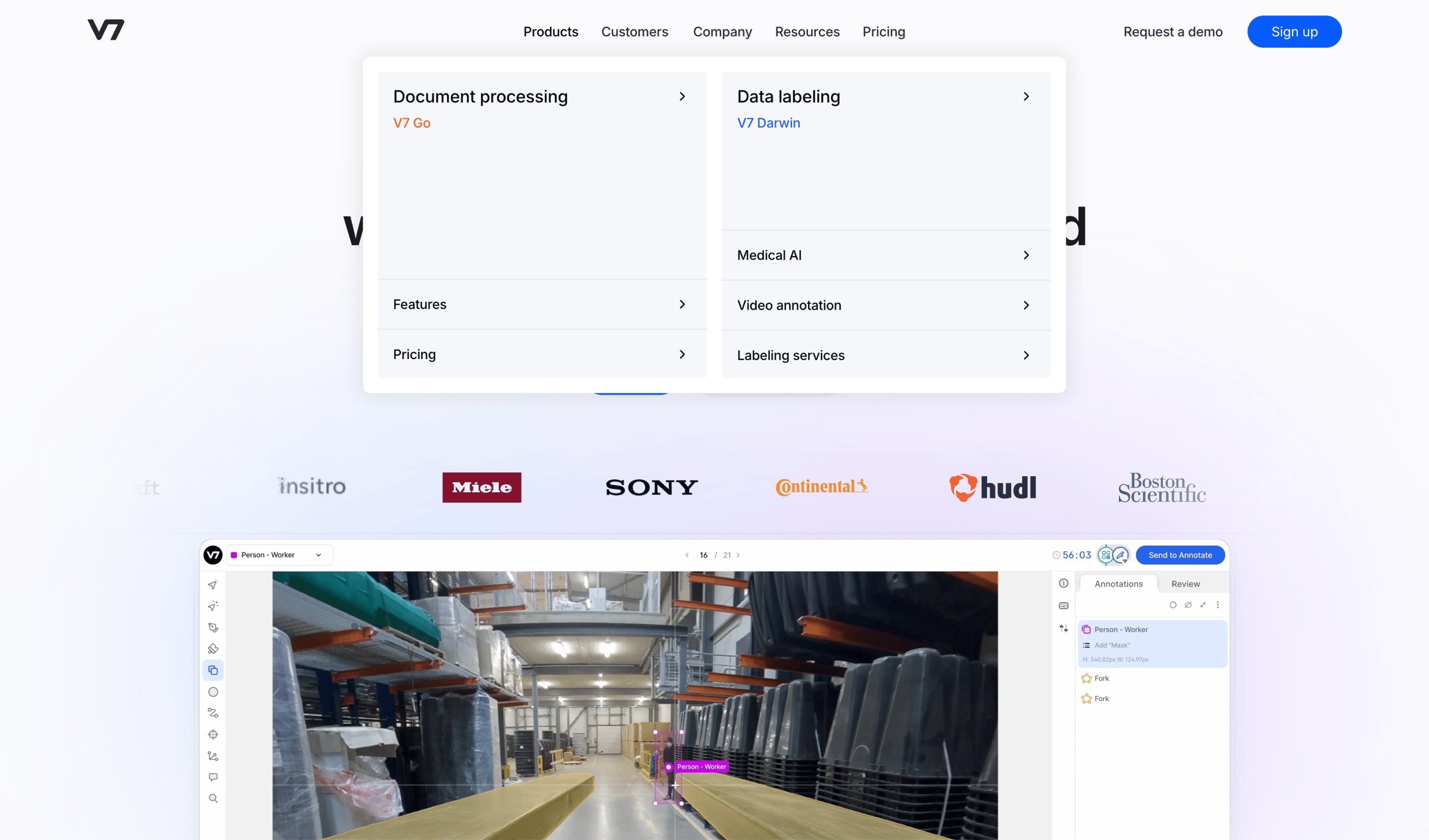Click the expand arrows icon in Annotations panel
The image size is (1429, 840).
pos(1203,605)
